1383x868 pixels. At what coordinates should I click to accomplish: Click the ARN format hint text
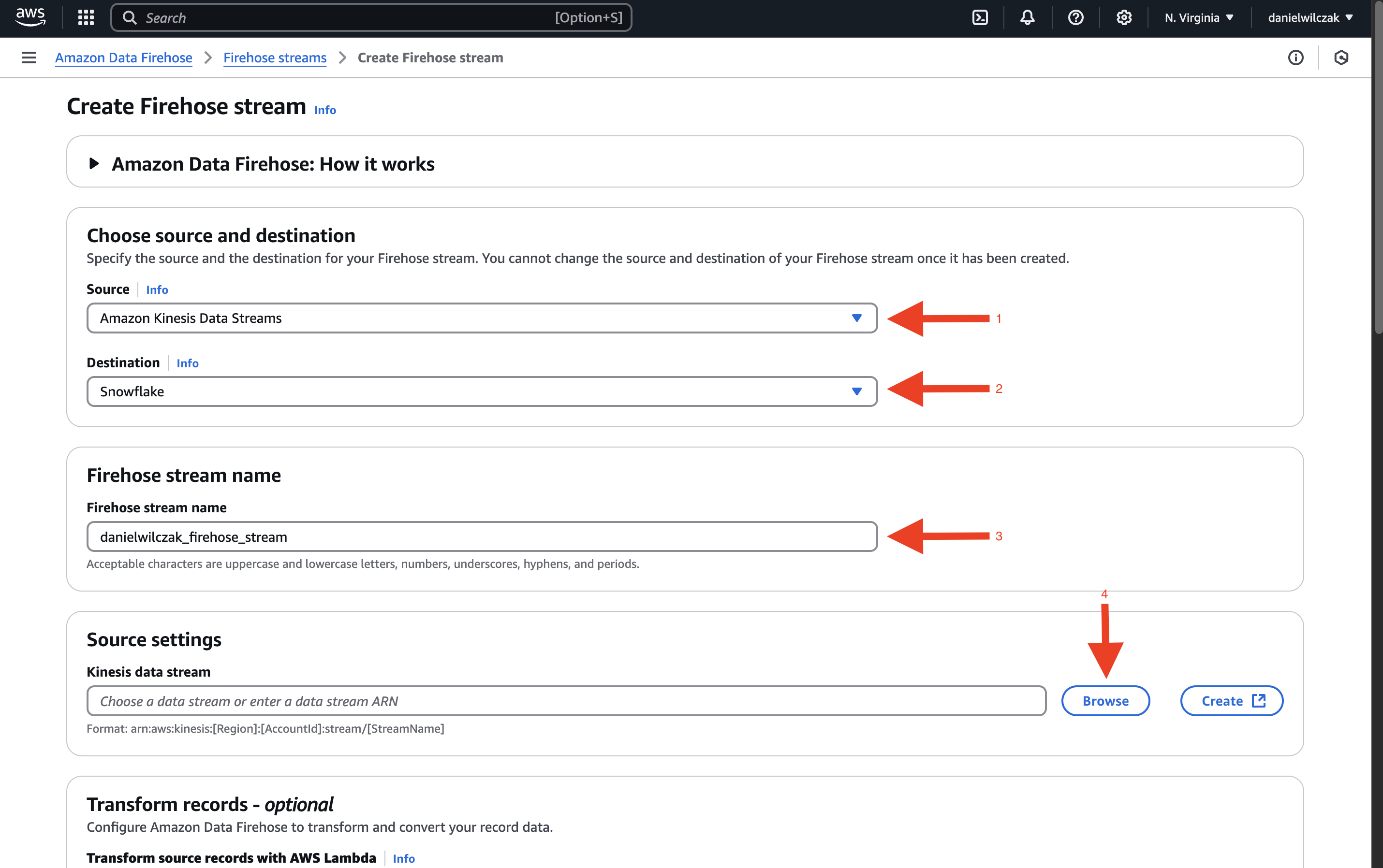265,728
